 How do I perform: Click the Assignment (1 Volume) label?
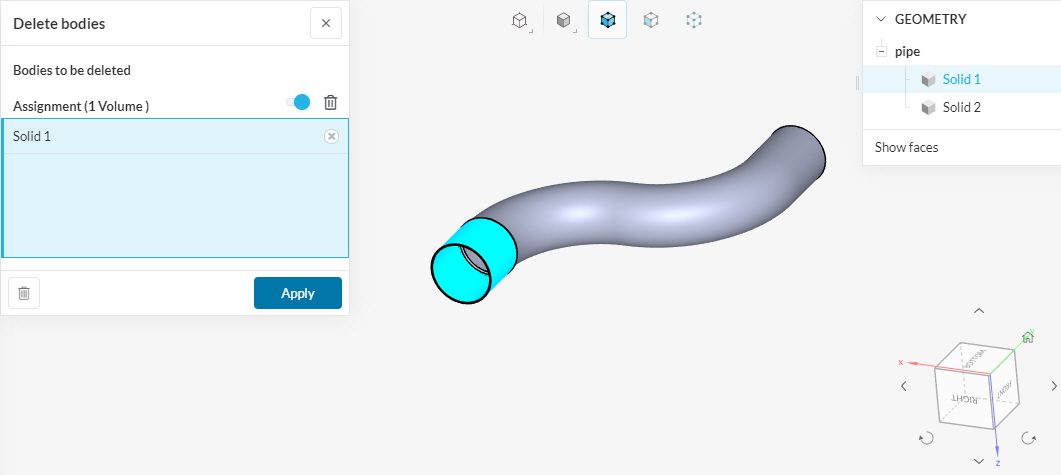pyautogui.click(x=81, y=106)
